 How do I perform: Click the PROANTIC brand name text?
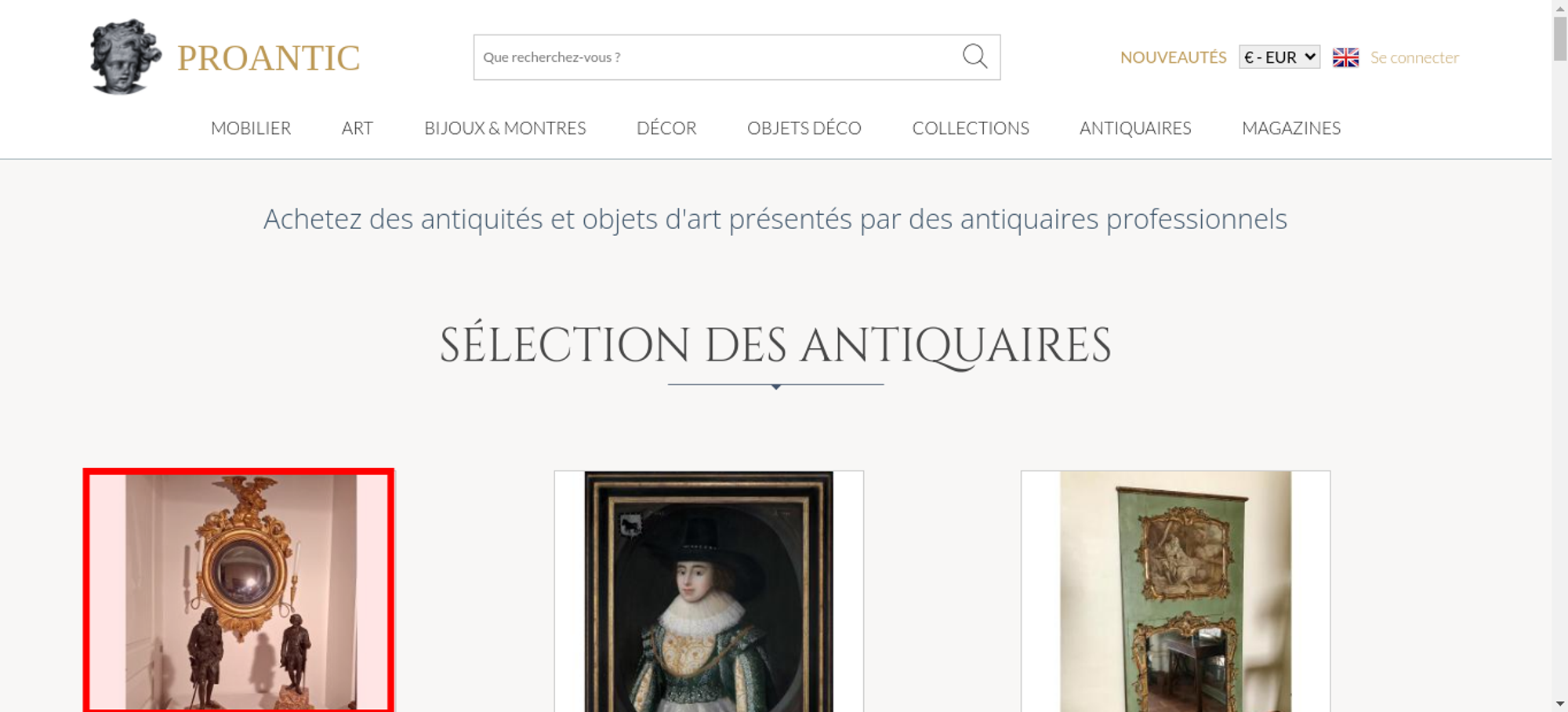(x=268, y=58)
